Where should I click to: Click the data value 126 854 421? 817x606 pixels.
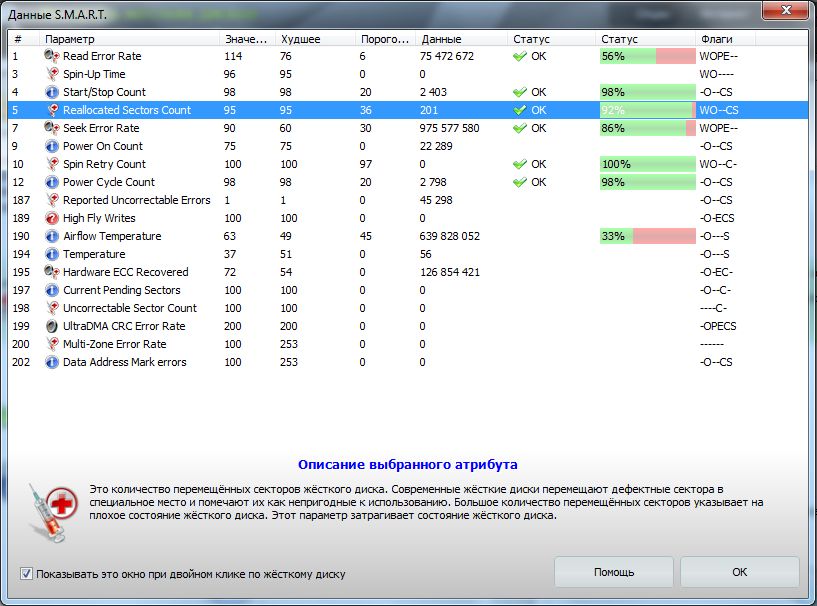pos(450,272)
